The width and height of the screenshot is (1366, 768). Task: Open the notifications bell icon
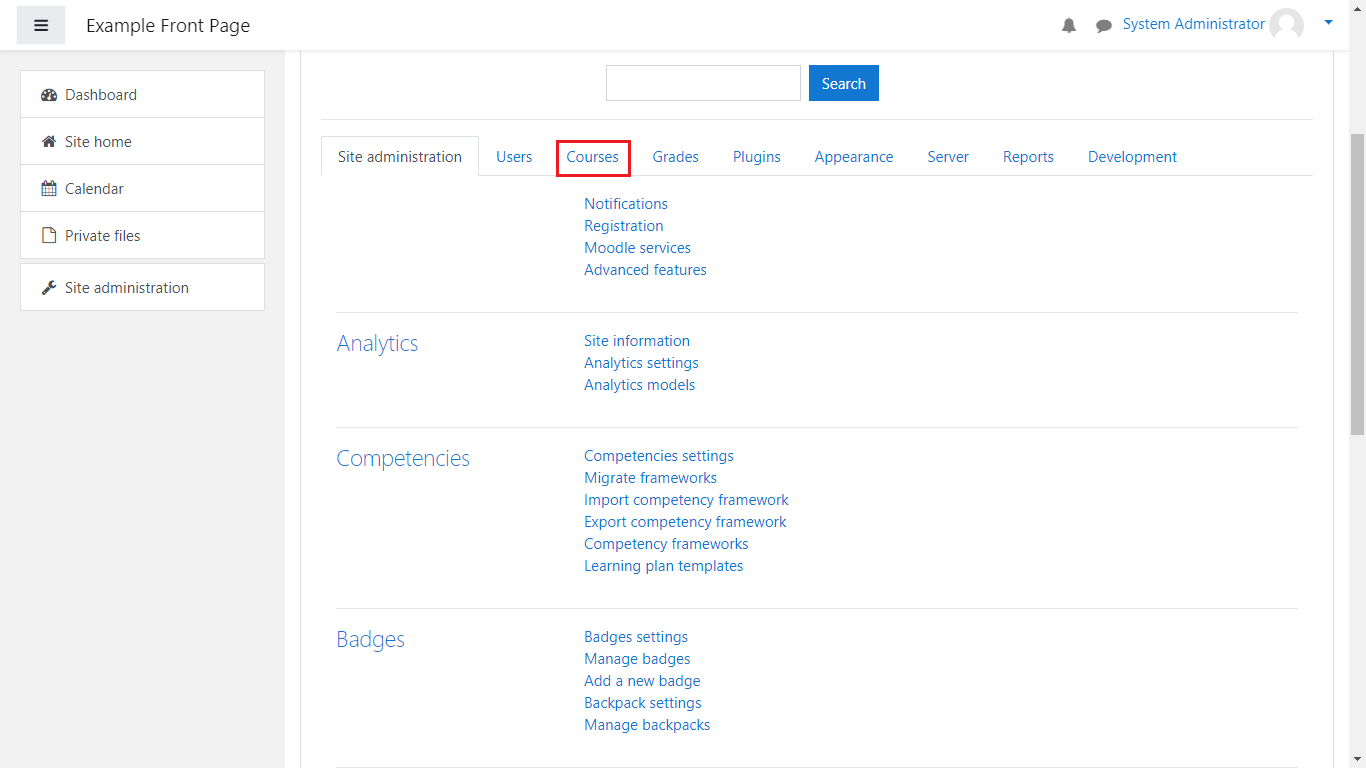1069,26
